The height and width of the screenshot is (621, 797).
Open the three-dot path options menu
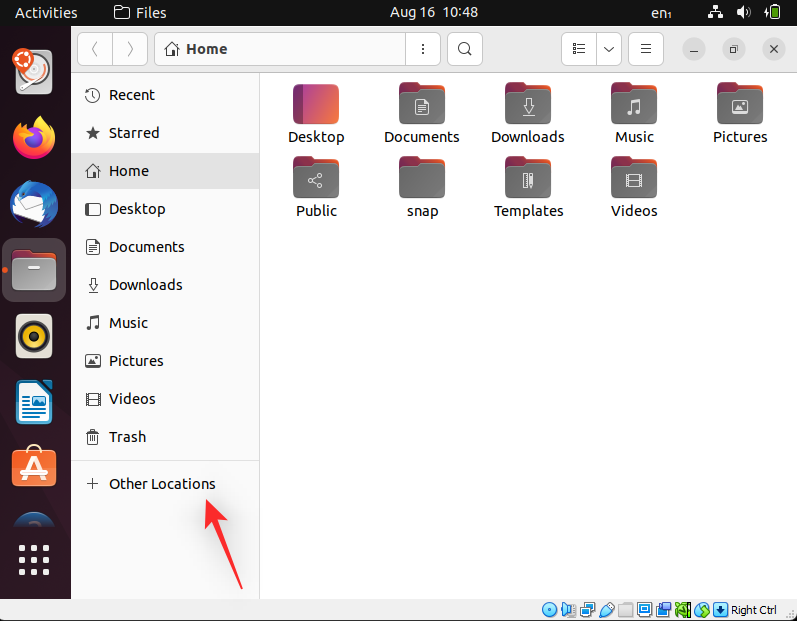(423, 49)
